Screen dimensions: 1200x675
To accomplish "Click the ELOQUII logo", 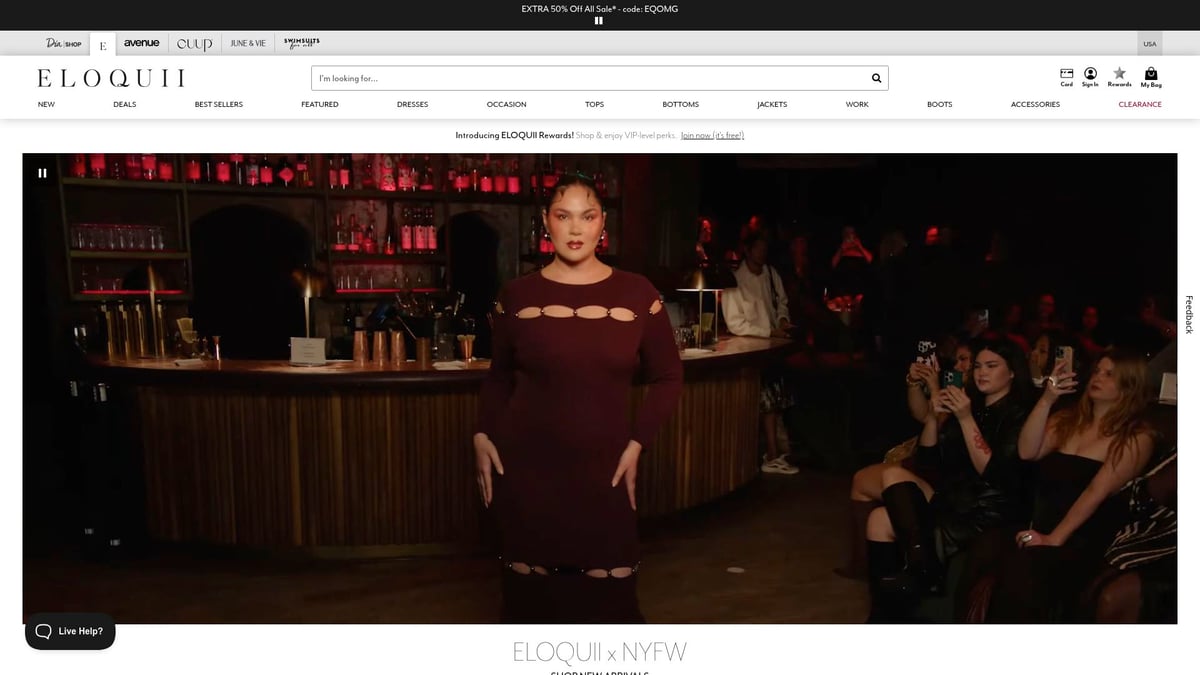I will click(x=112, y=77).
